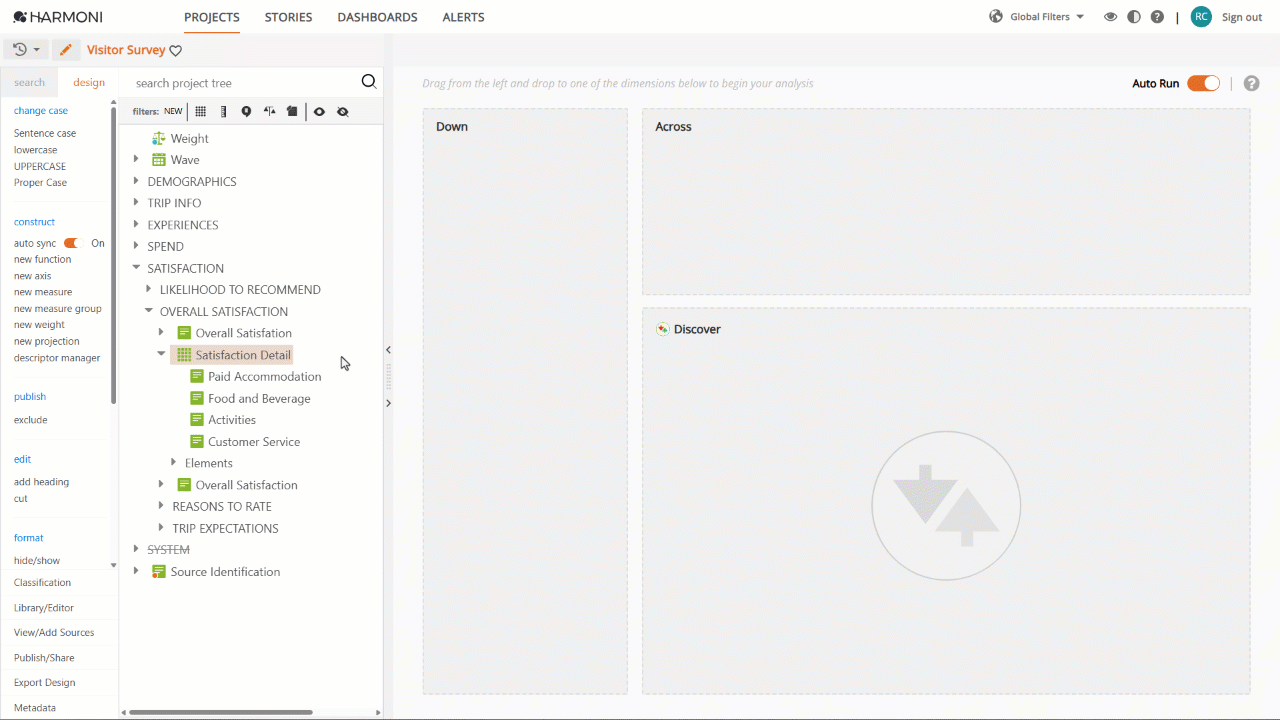The height and width of the screenshot is (720, 1280).
Task: Collapse the SATISFACTION folder
Action: coord(136,268)
